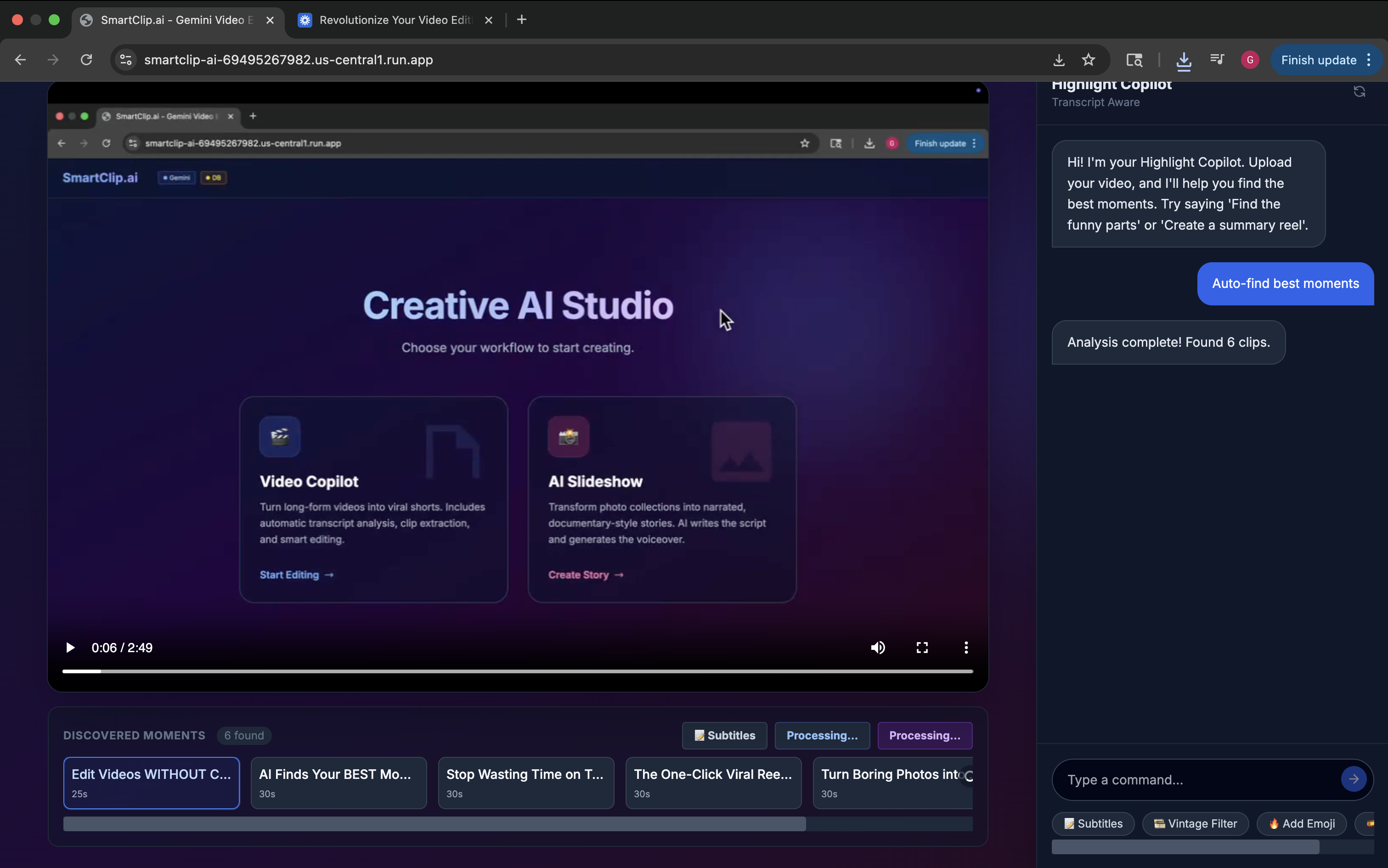This screenshot has width=1388, height=868.
Task: Click the Subtitles button above discovered moments
Action: (724, 735)
